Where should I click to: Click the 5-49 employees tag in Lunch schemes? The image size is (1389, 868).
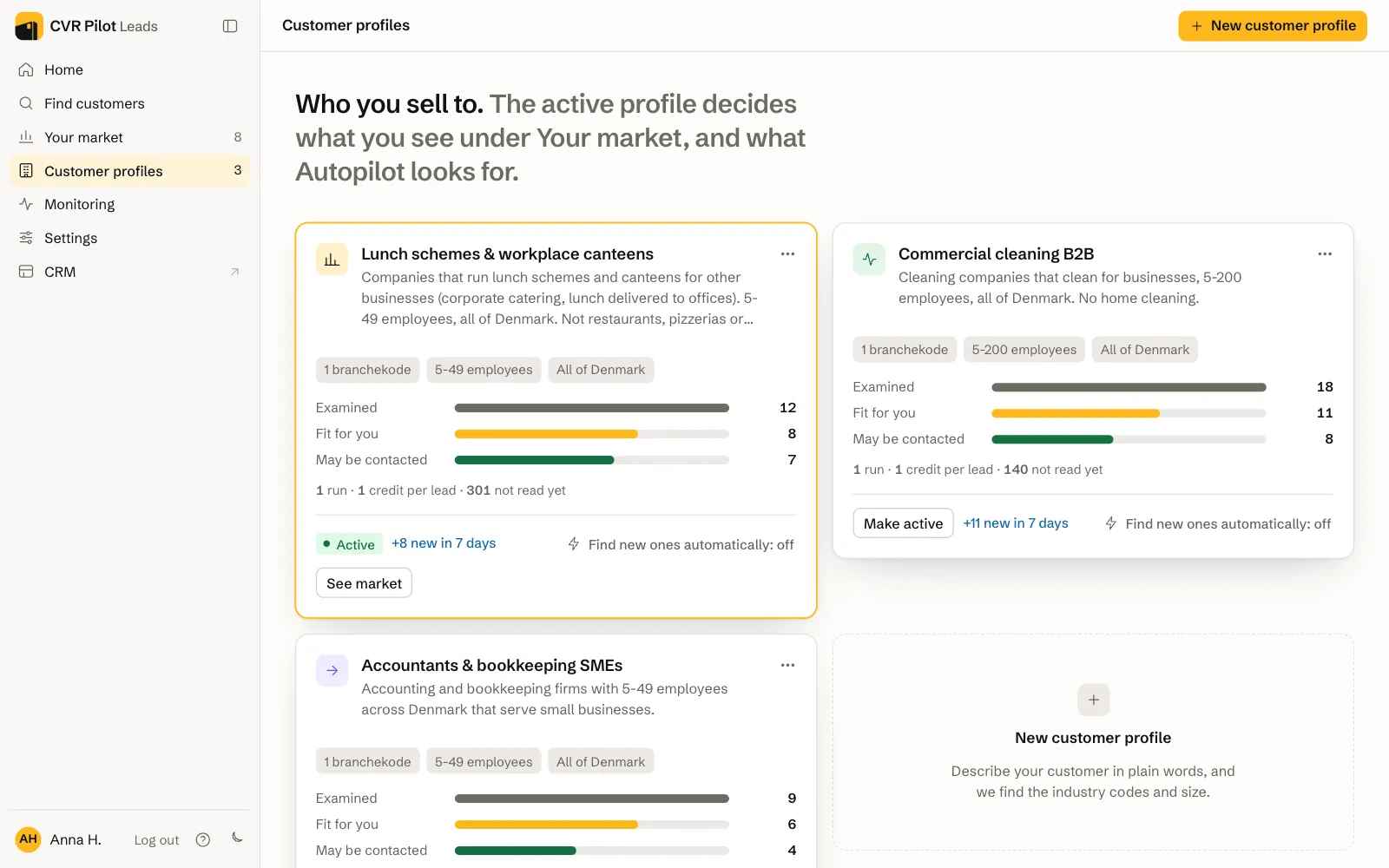click(484, 370)
